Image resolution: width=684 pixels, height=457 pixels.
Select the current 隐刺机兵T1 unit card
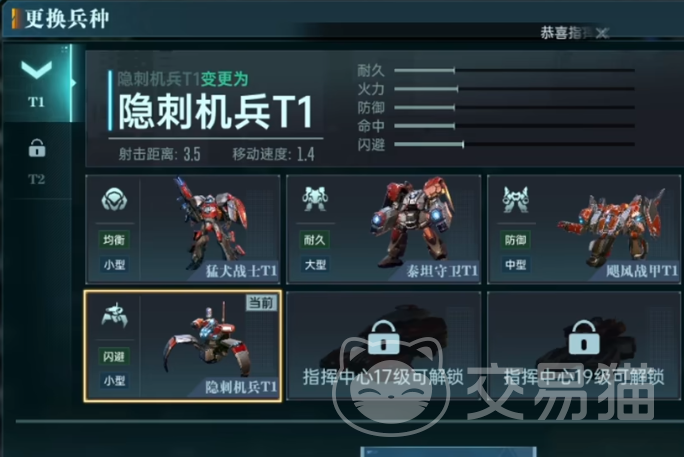(x=183, y=346)
